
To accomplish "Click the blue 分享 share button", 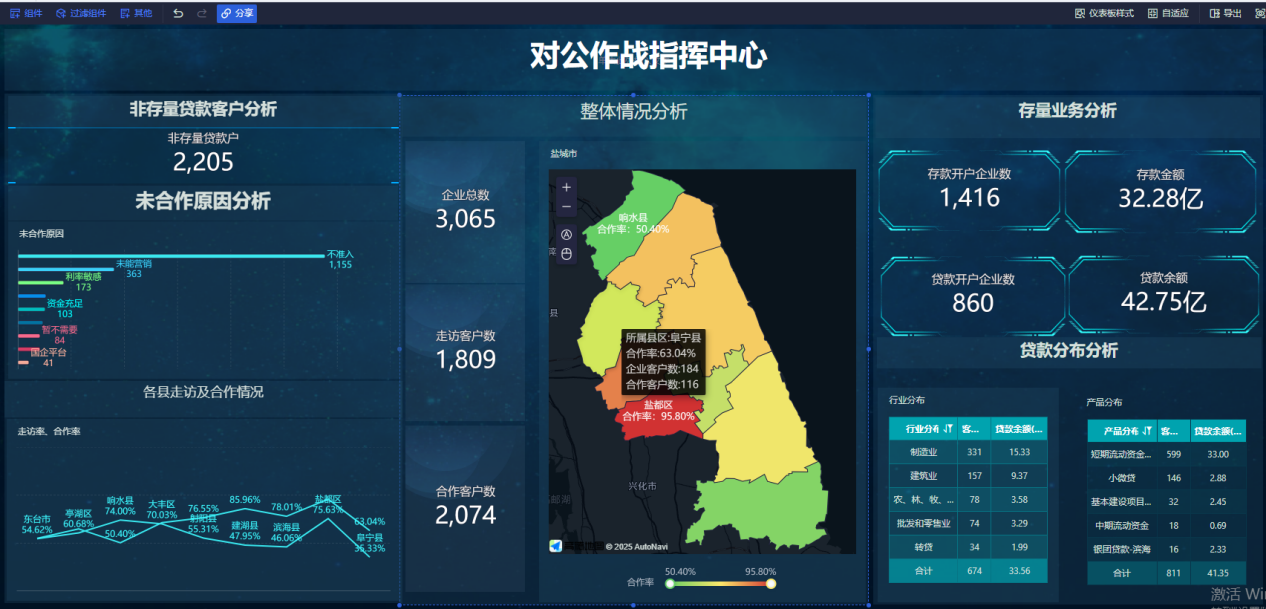I will (x=237, y=13).
